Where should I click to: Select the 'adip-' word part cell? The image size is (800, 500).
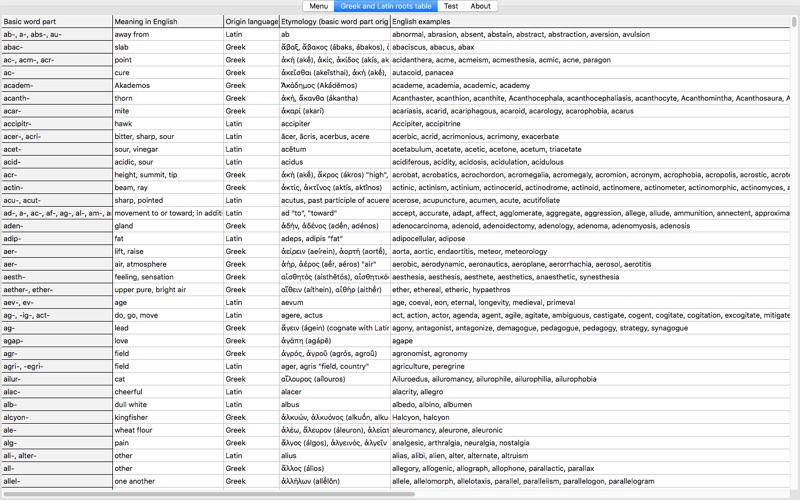56,238
